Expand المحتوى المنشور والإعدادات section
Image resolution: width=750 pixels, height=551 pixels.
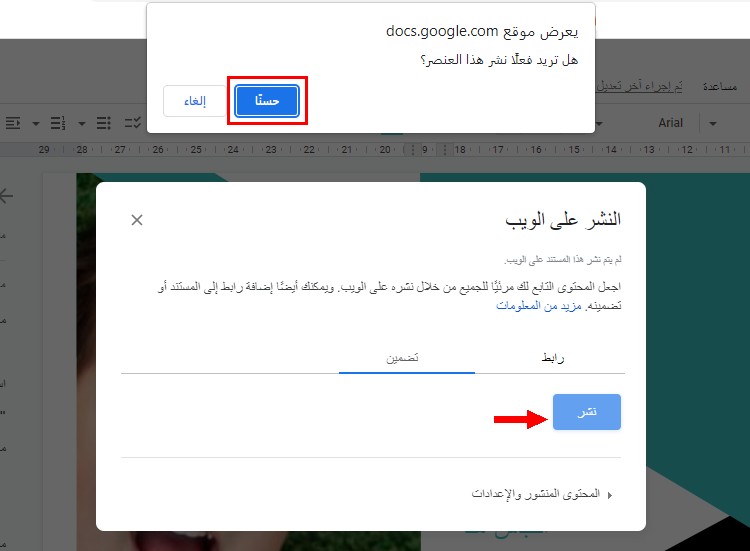pyautogui.click(x=541, y=494)
